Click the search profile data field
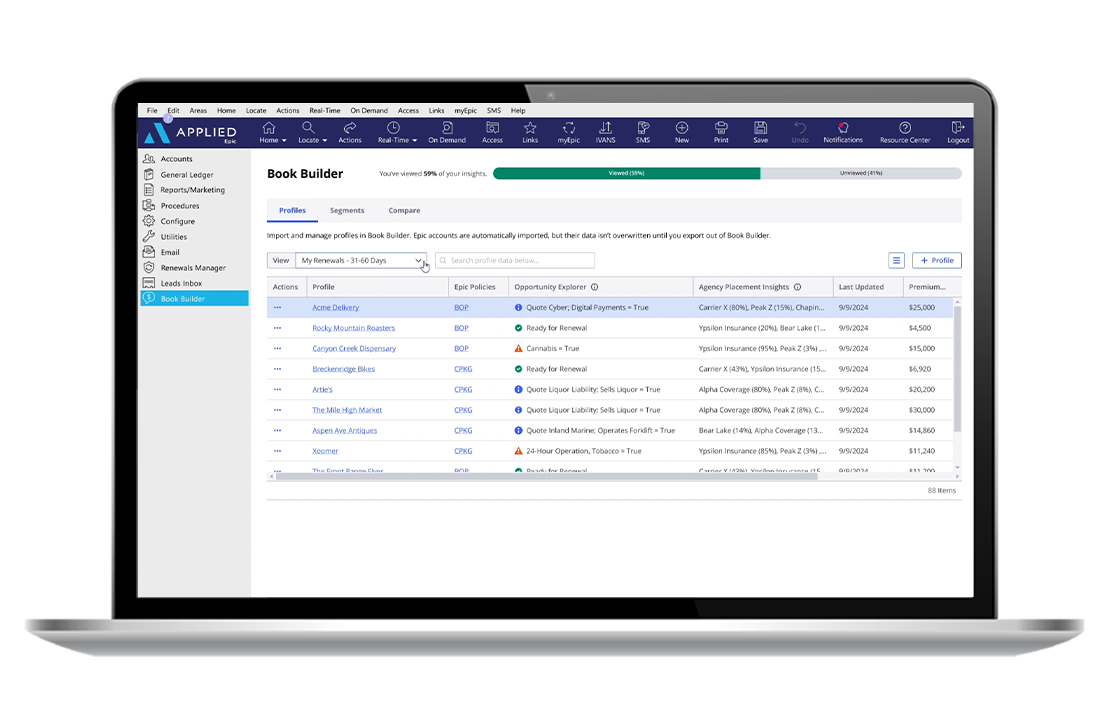This screenshot has height=728, width=1120. (515, 260)
